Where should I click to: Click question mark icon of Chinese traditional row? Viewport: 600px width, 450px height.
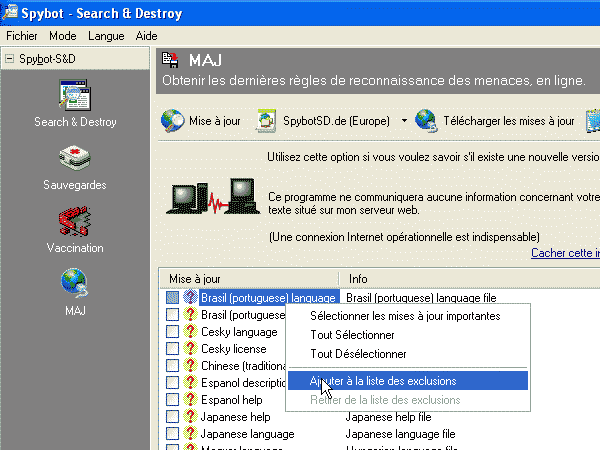click(190, 365)
